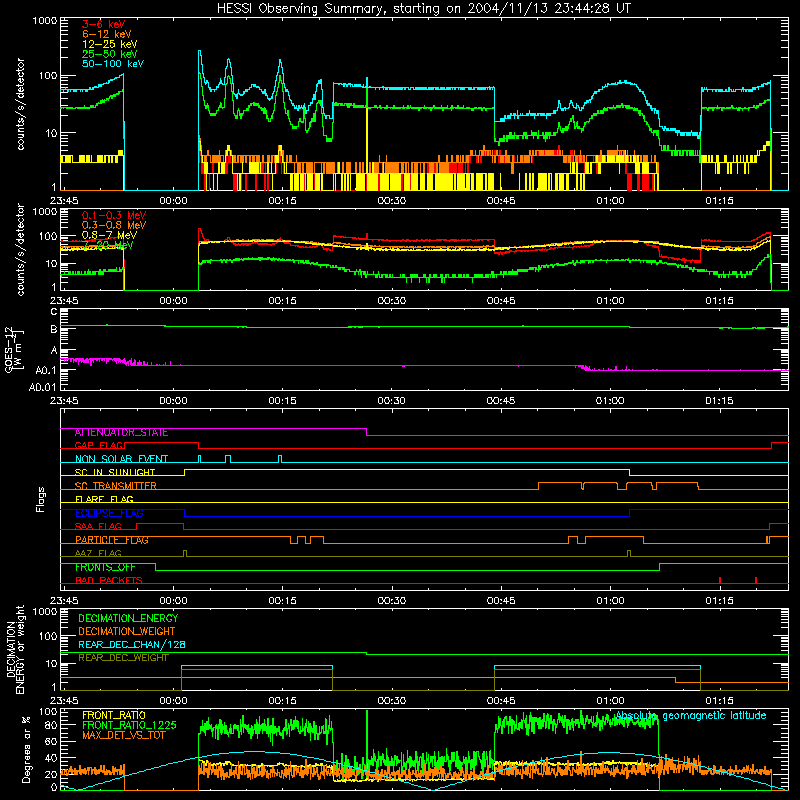800x800 pixels.
Task: Select the 00:15 time label under decimation panel
Action: [282, 701]
